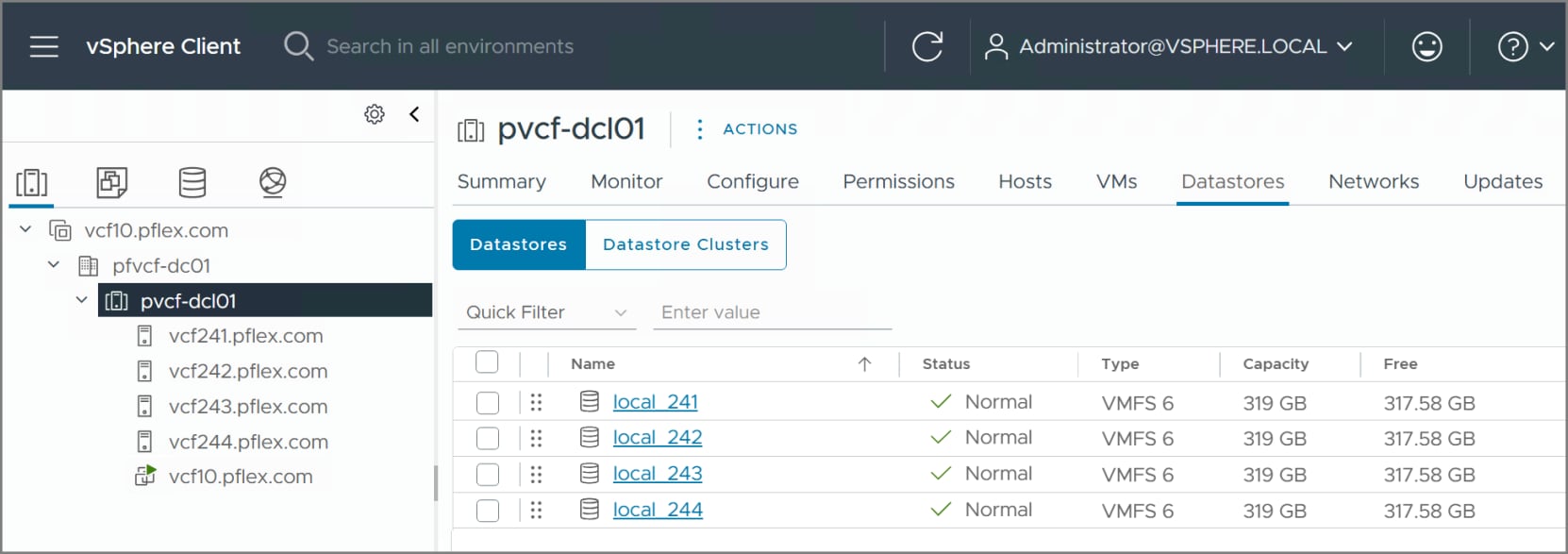Open the Networks tab
The image size is (1568, 554).
[1374, 181]
